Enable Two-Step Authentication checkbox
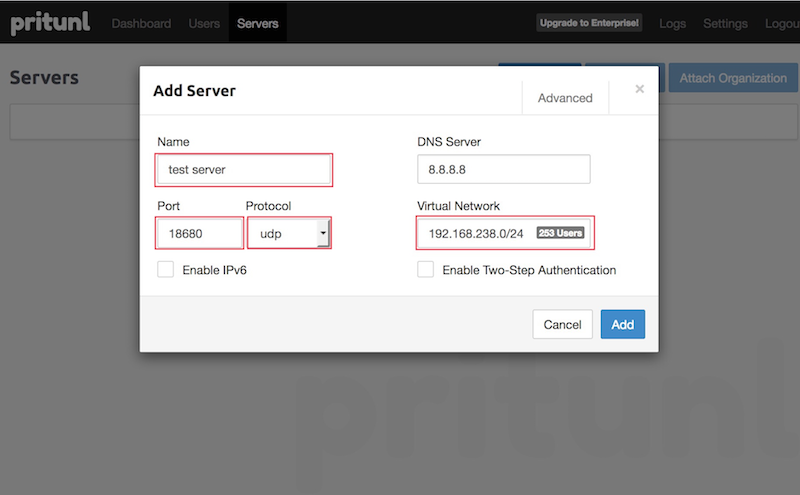Image resolution: width=800 pixels, height=495 pixels. pos(426,270)
